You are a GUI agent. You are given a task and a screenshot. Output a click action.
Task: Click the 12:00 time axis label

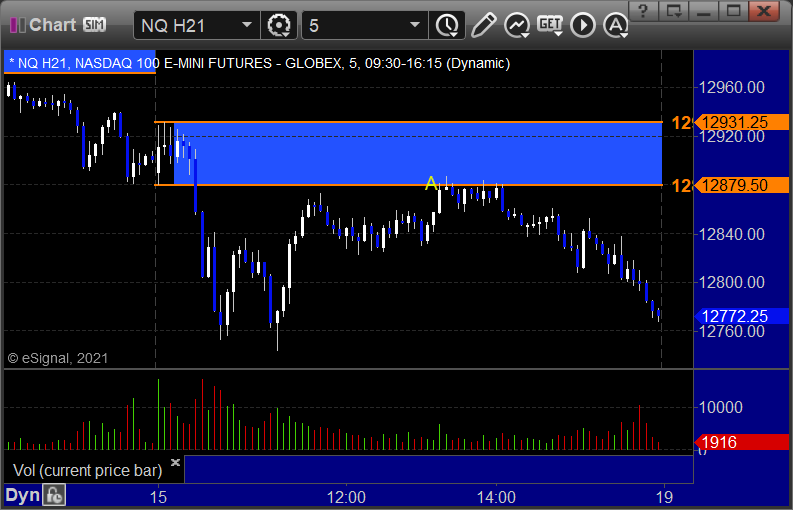click(x=346, y=497)
